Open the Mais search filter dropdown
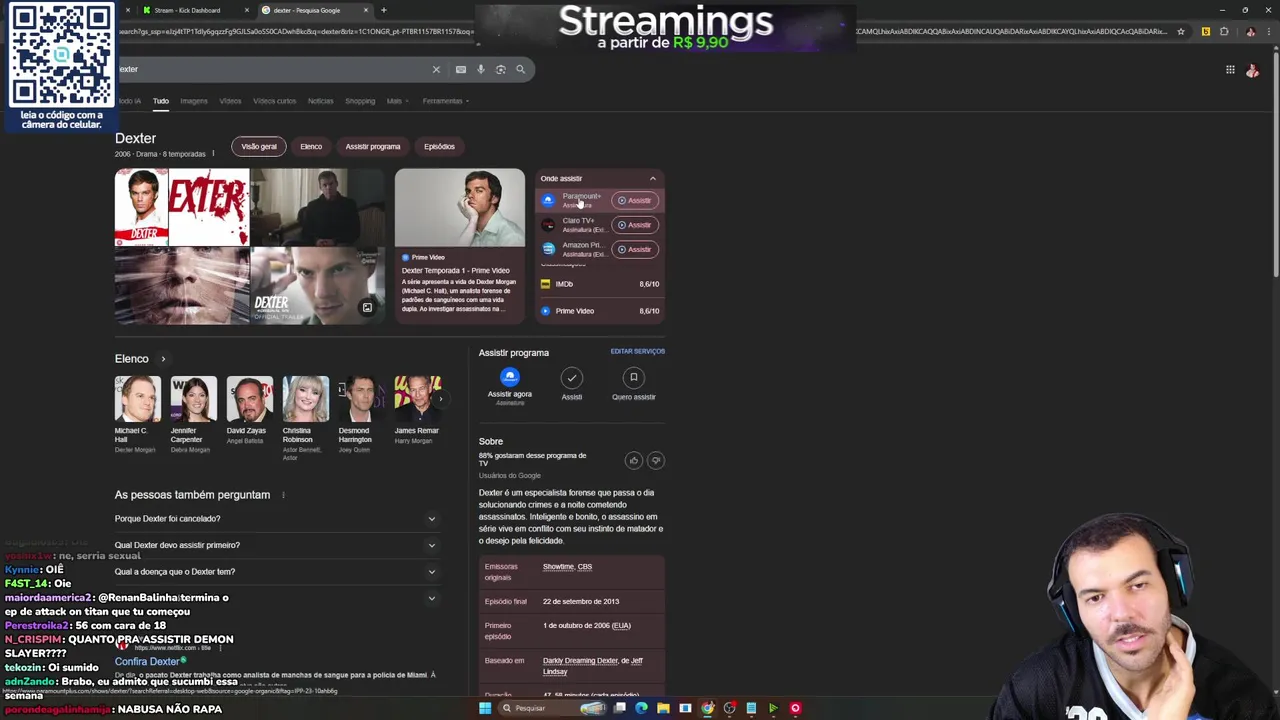Viewport: 1280px width, 720px height. point(396,101)
